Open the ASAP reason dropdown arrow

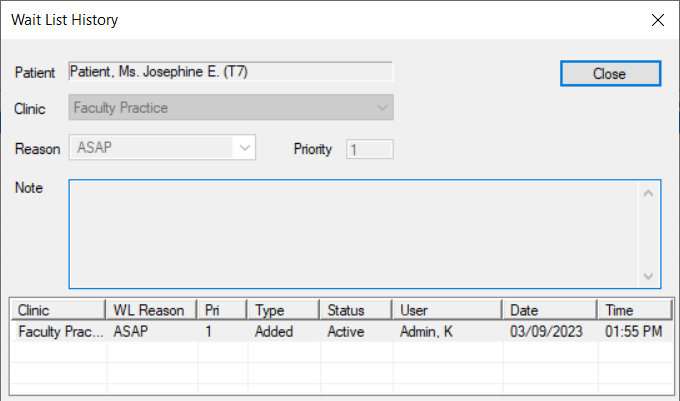coord(245,148)
